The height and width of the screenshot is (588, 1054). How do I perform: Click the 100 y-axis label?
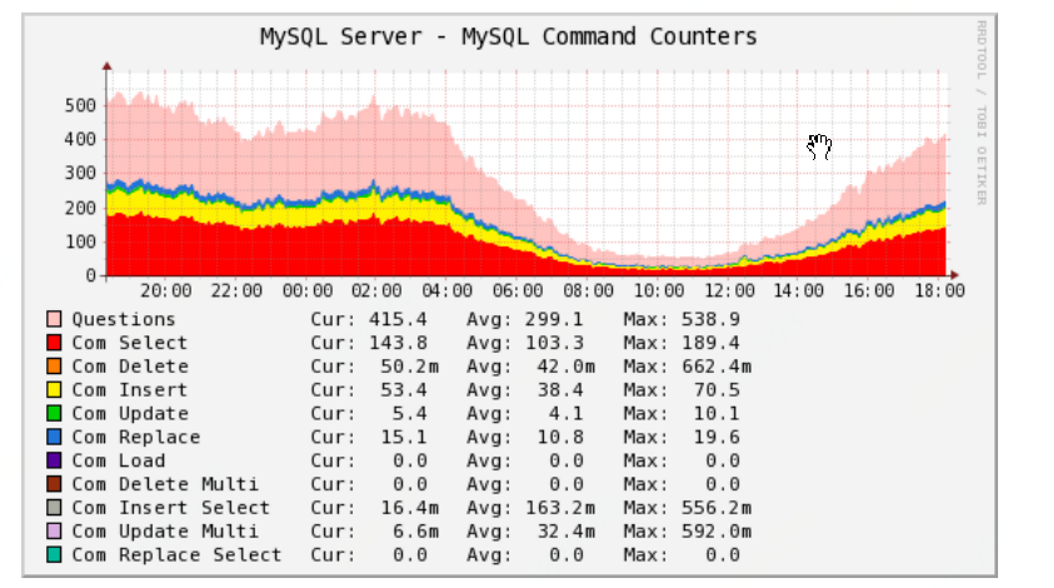click(x=81, y=241)
